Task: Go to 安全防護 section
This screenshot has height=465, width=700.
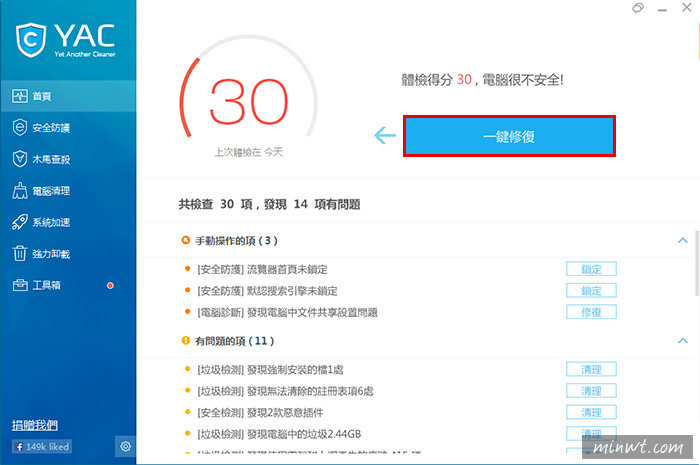Action: (x=68, y=128)
